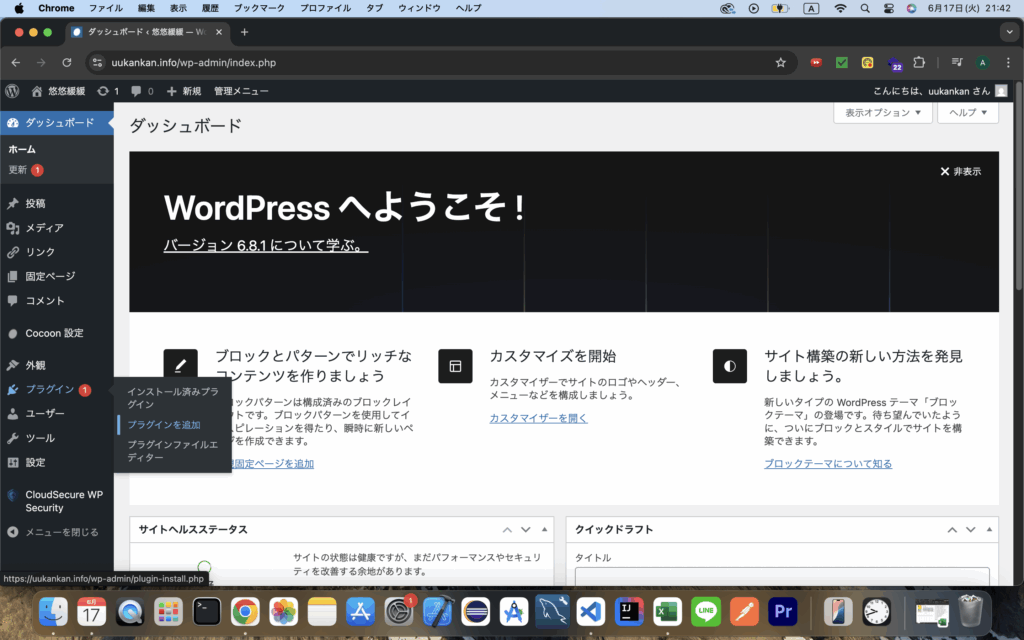The width and height of the screenshot is (1024, 640).
Task: Open Visual Studio Code from the dock
Action: [590, 610]
